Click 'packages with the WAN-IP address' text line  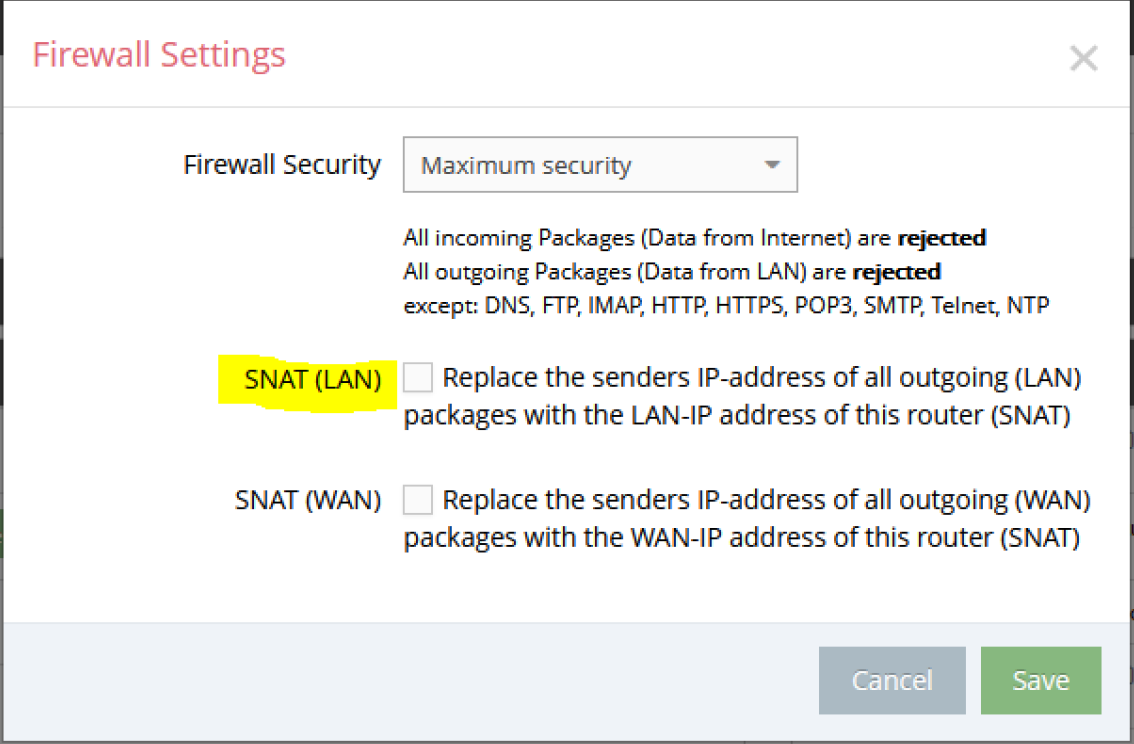[x=741, y=537]
